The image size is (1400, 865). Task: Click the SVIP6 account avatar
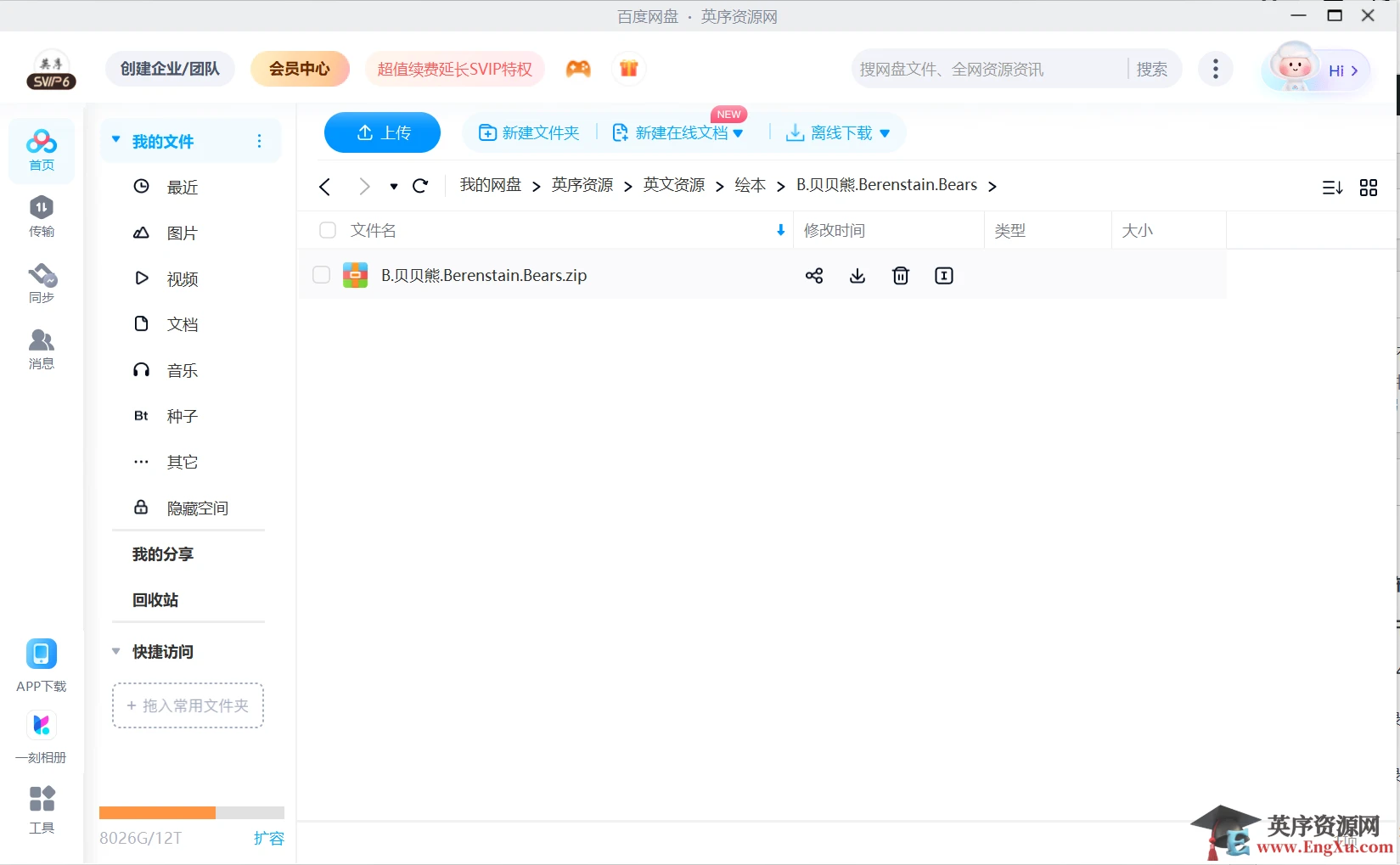pyautogui.click(x=51, y=69)
